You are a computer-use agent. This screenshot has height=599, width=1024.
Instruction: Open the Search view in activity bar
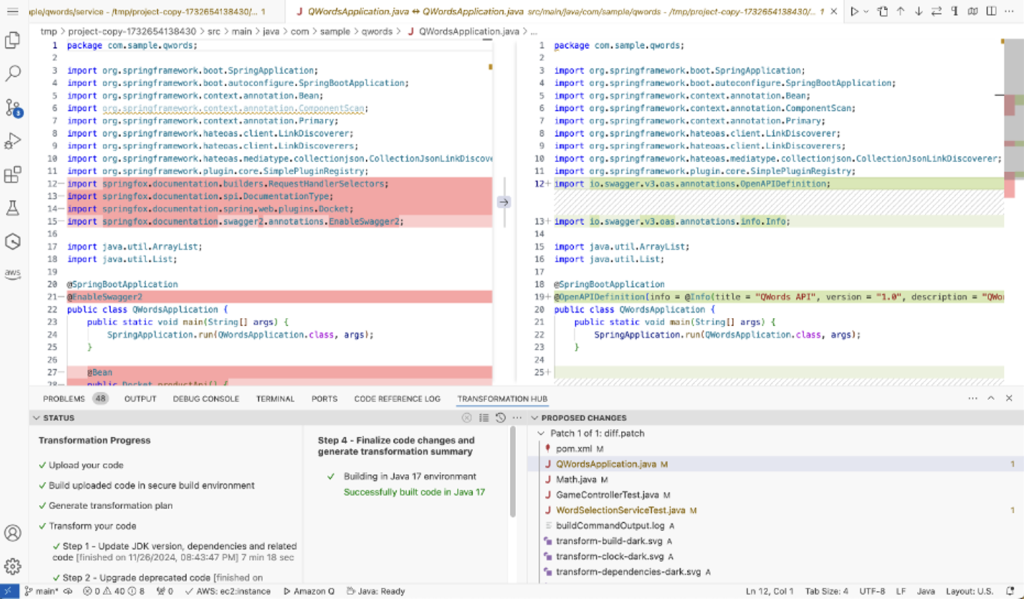[x=14, y=74]
